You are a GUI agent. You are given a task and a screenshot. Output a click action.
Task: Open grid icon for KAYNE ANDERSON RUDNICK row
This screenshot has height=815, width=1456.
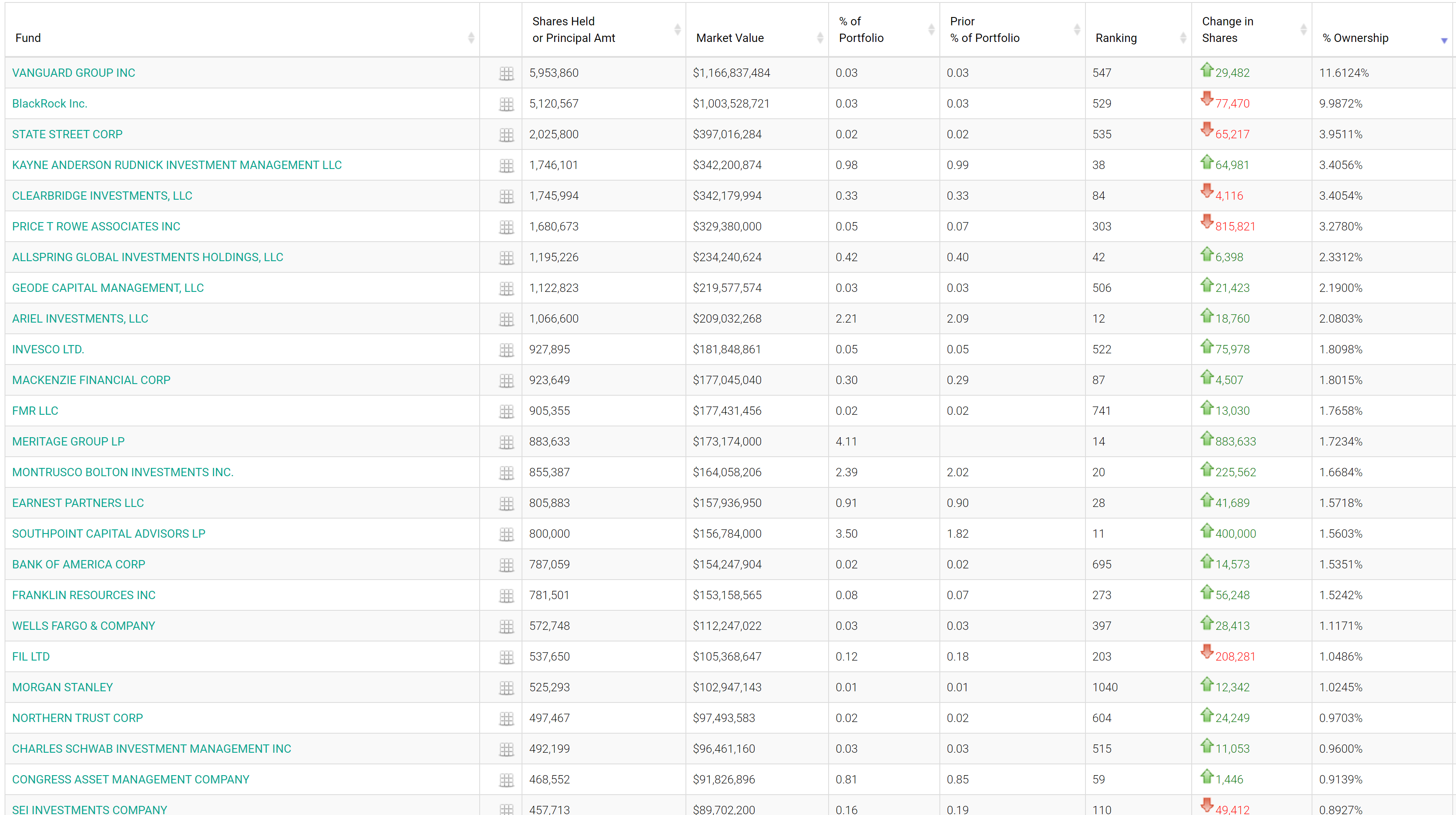pyautogui.click(x=507, y=166)
